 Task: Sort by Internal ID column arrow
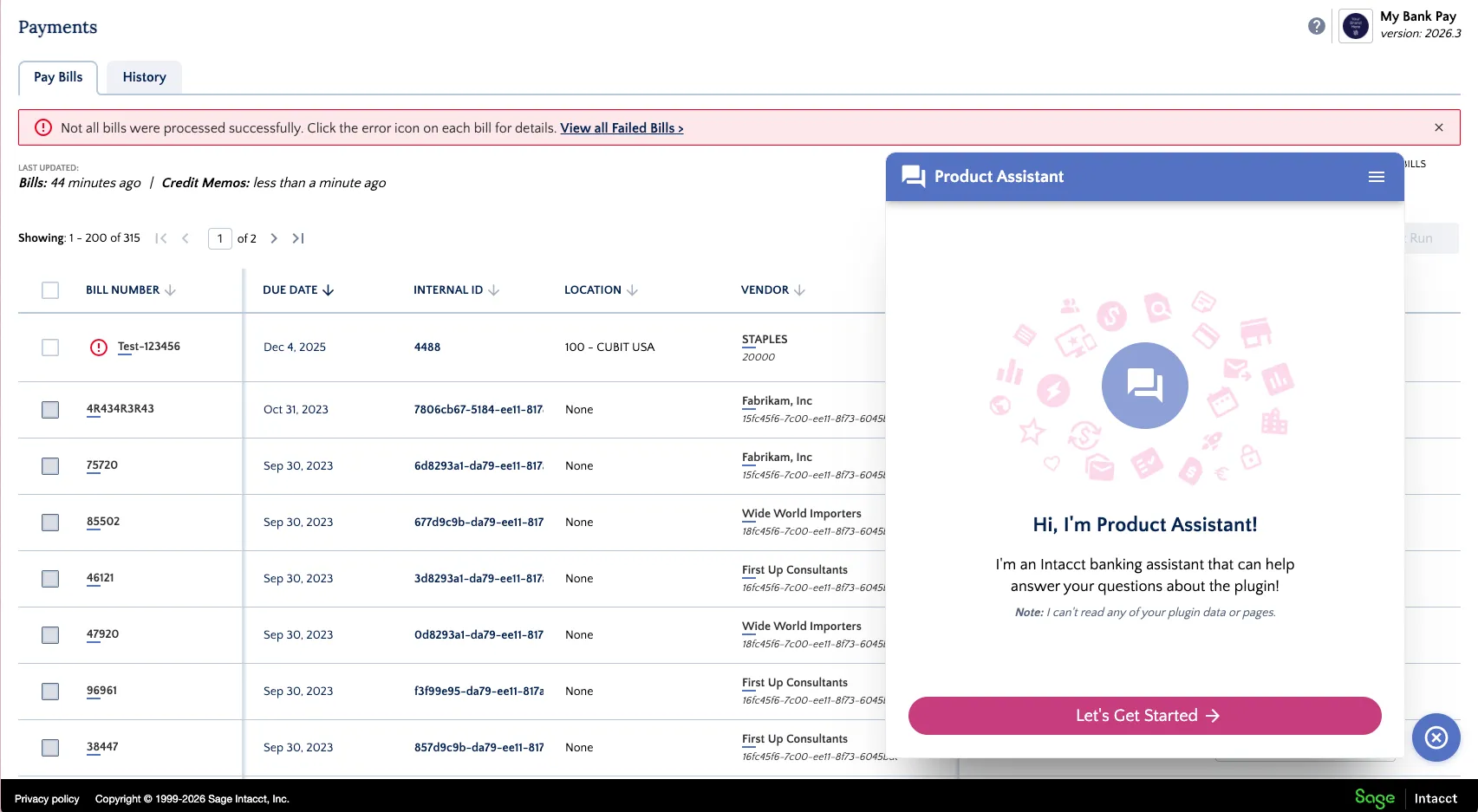[494, 290]
